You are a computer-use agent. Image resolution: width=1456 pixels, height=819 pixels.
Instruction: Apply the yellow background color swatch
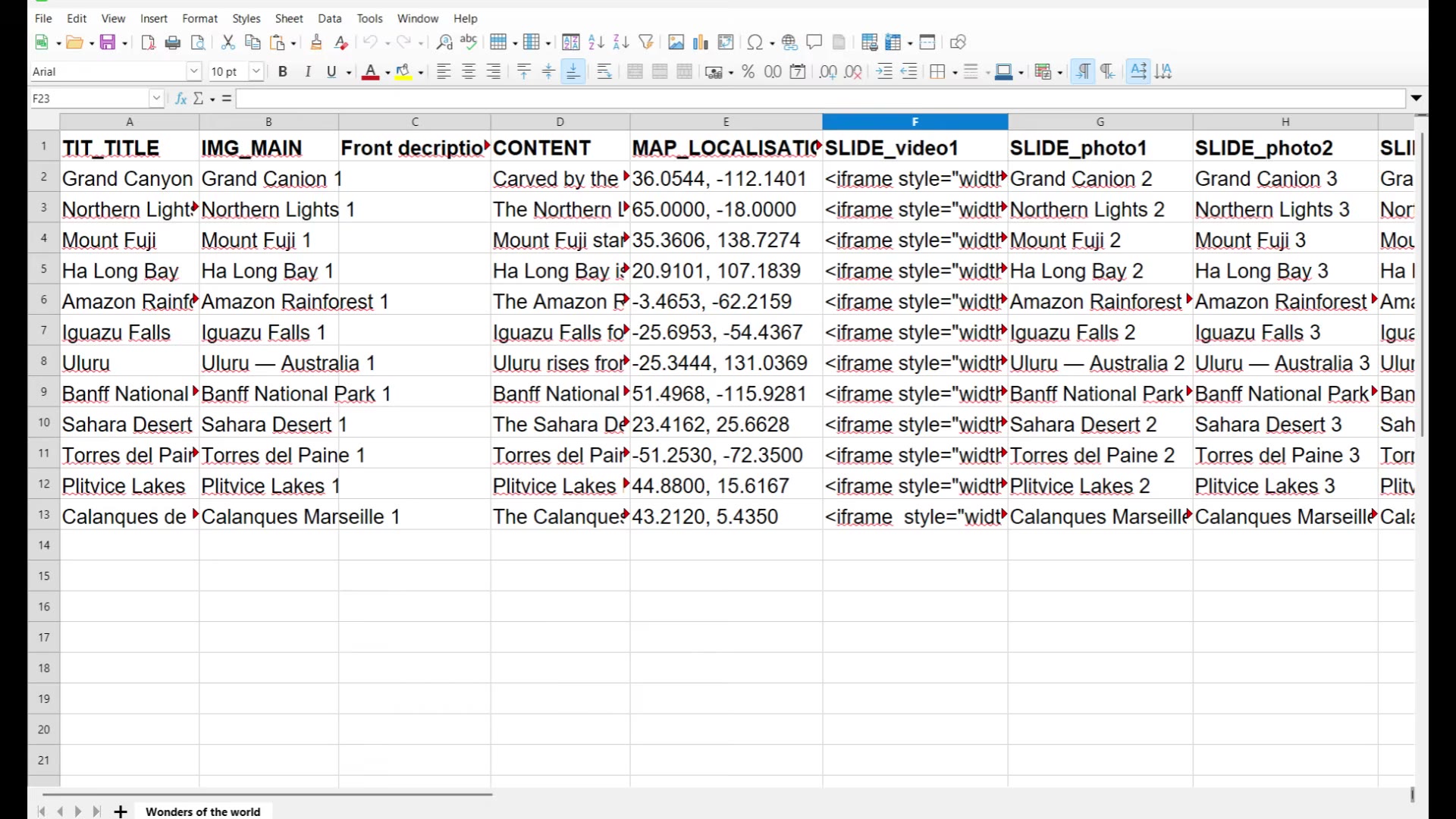(x=403, y=72)
